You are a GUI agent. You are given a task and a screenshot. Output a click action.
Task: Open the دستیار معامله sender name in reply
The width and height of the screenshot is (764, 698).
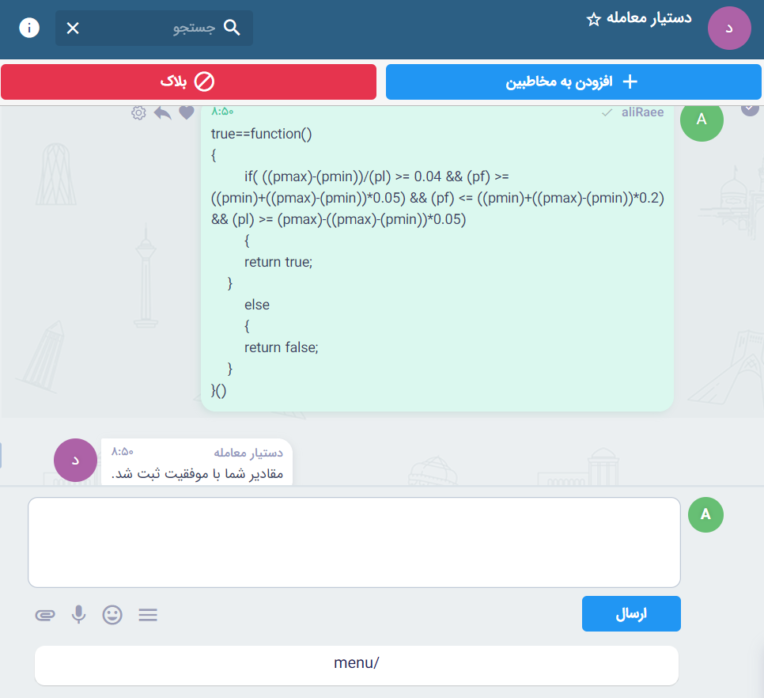tap(248, 453)
